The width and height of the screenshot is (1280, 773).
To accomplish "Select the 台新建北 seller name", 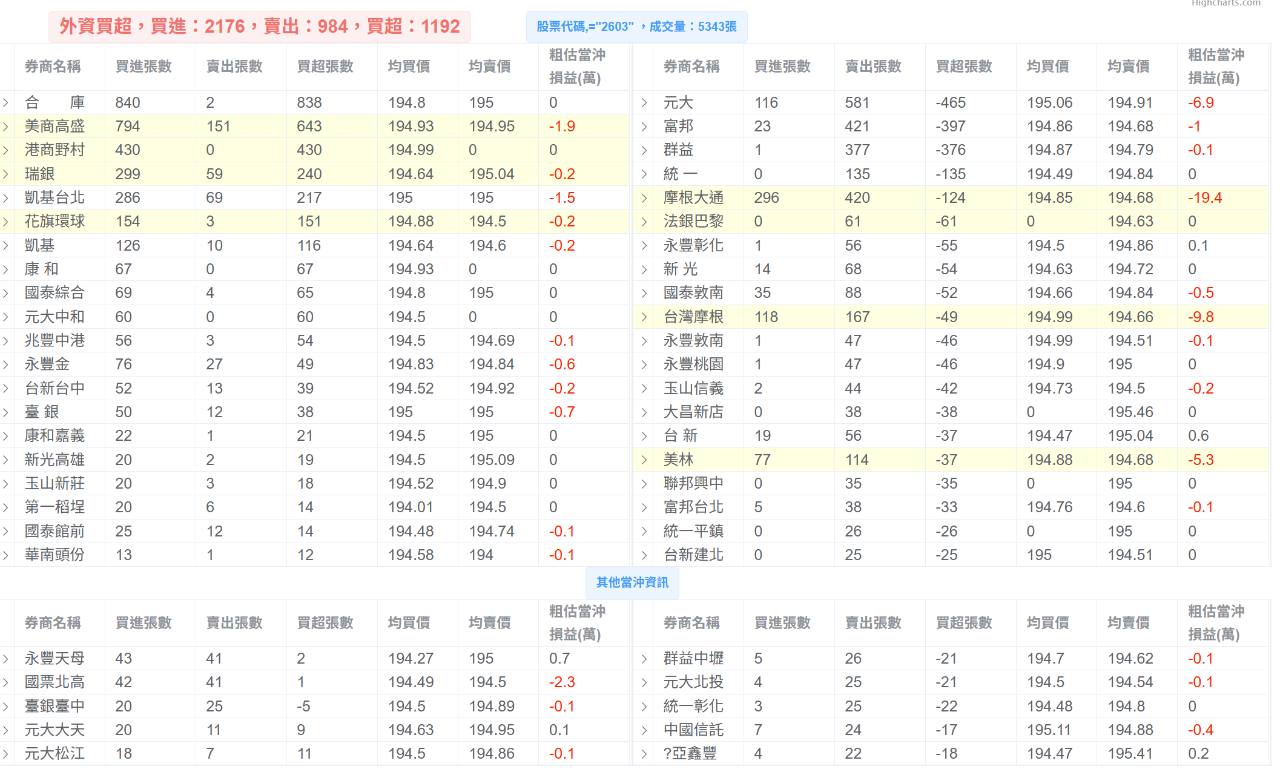I will pos(694,555).
